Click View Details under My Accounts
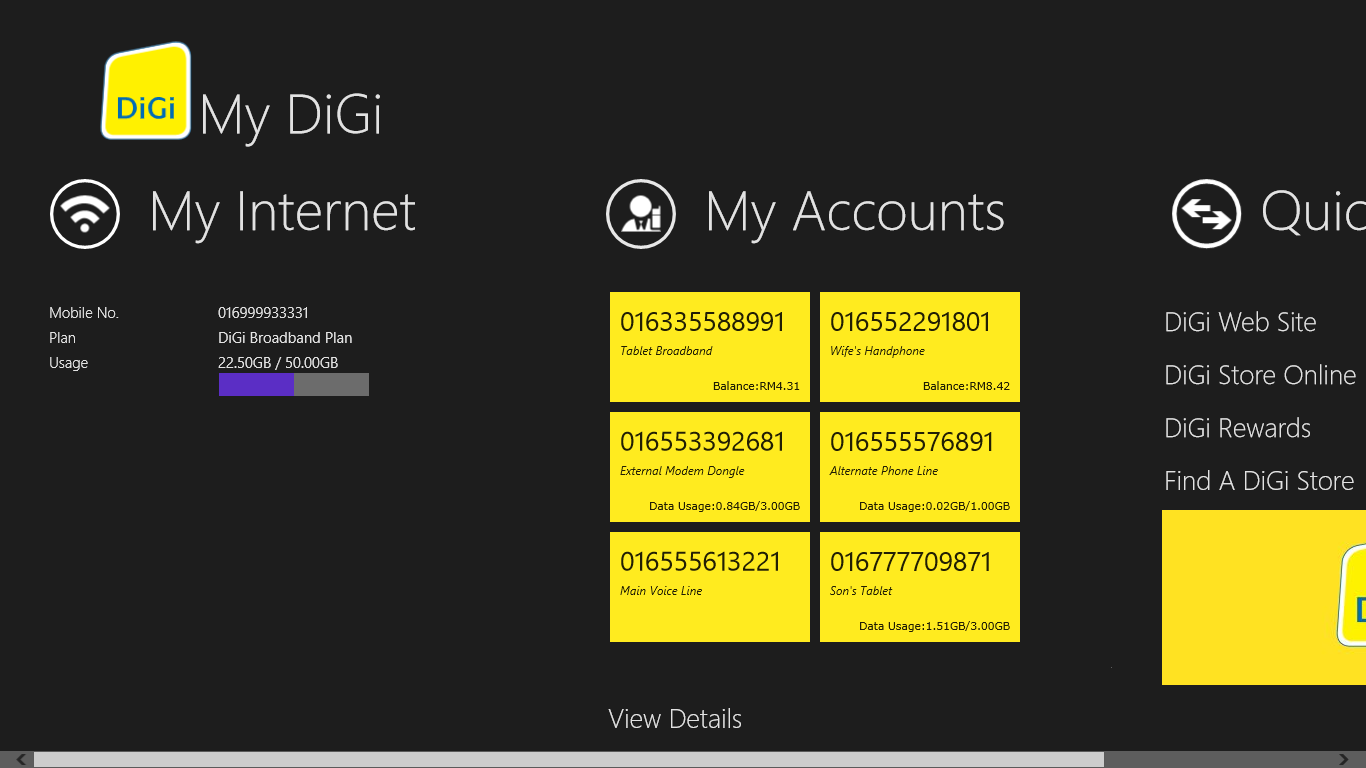The height and width of the screenshot is (768, 1366). [x=675, y=719]
